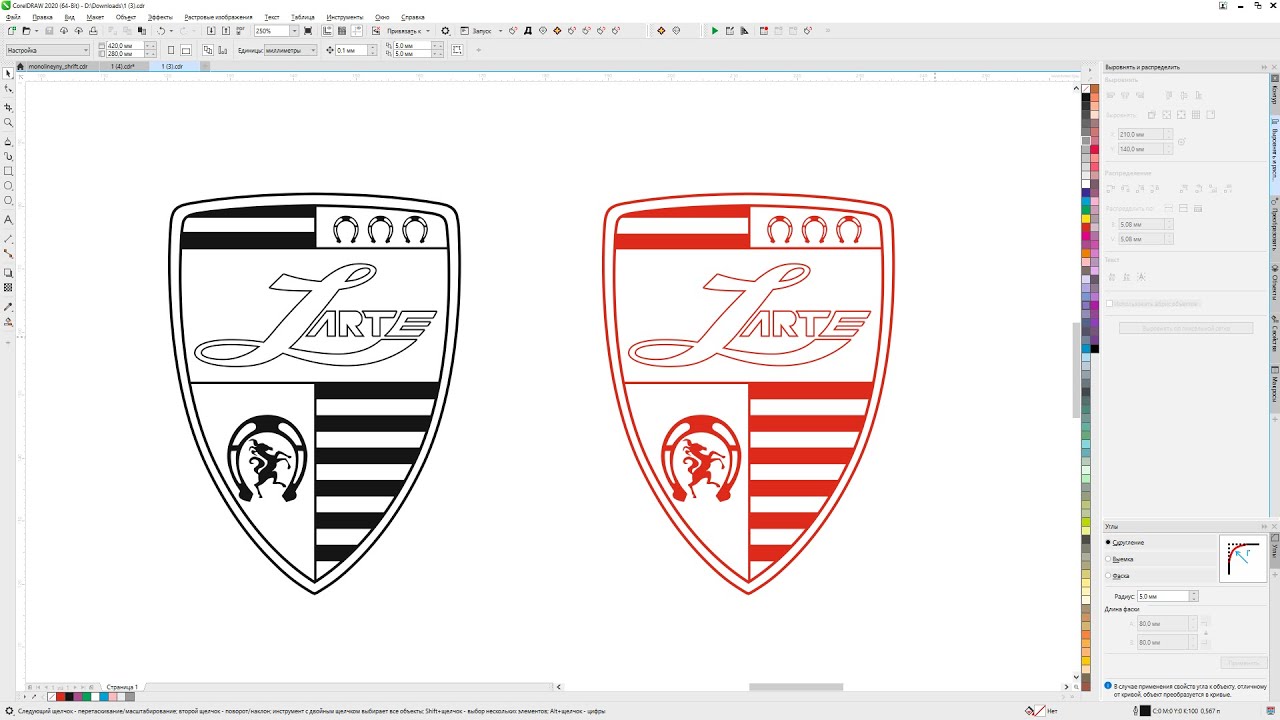Open the Справка menu
The width and height of the screenshot is (1280, 720).
tap(412, 17)
